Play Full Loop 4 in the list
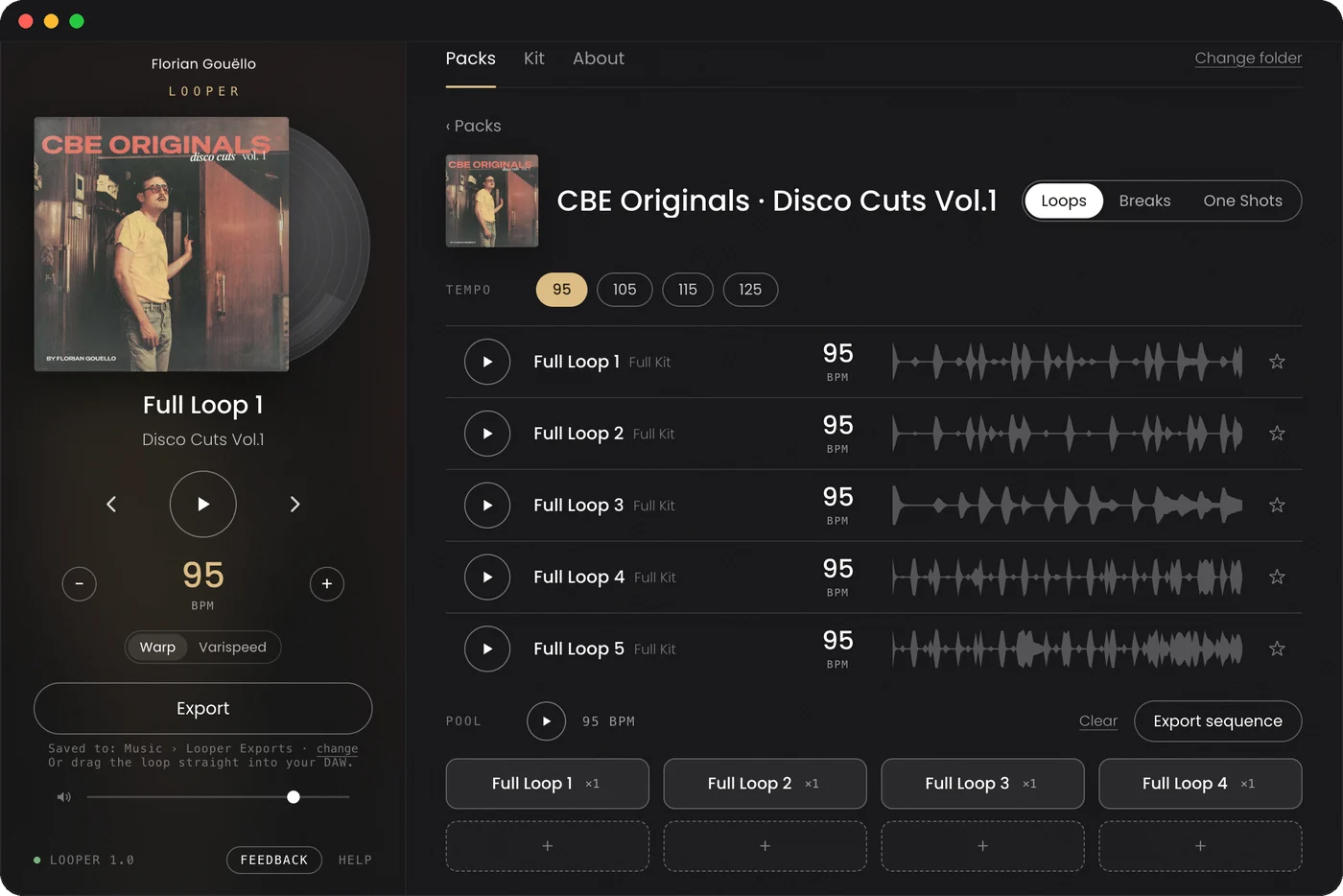Viewport: 1343px width, 896px height. click(x=487, y=578)
